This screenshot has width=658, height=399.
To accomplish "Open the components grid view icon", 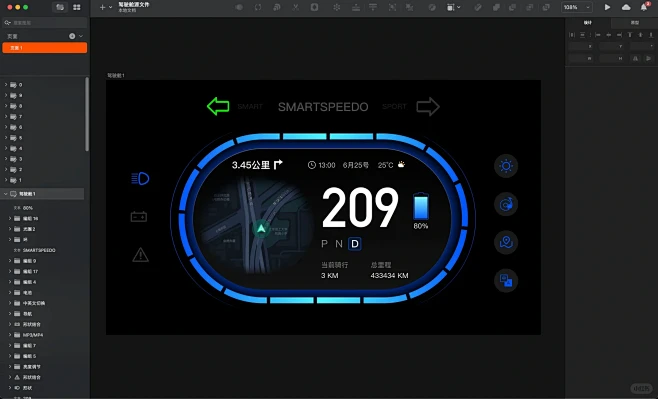I will tap(77, 7).
